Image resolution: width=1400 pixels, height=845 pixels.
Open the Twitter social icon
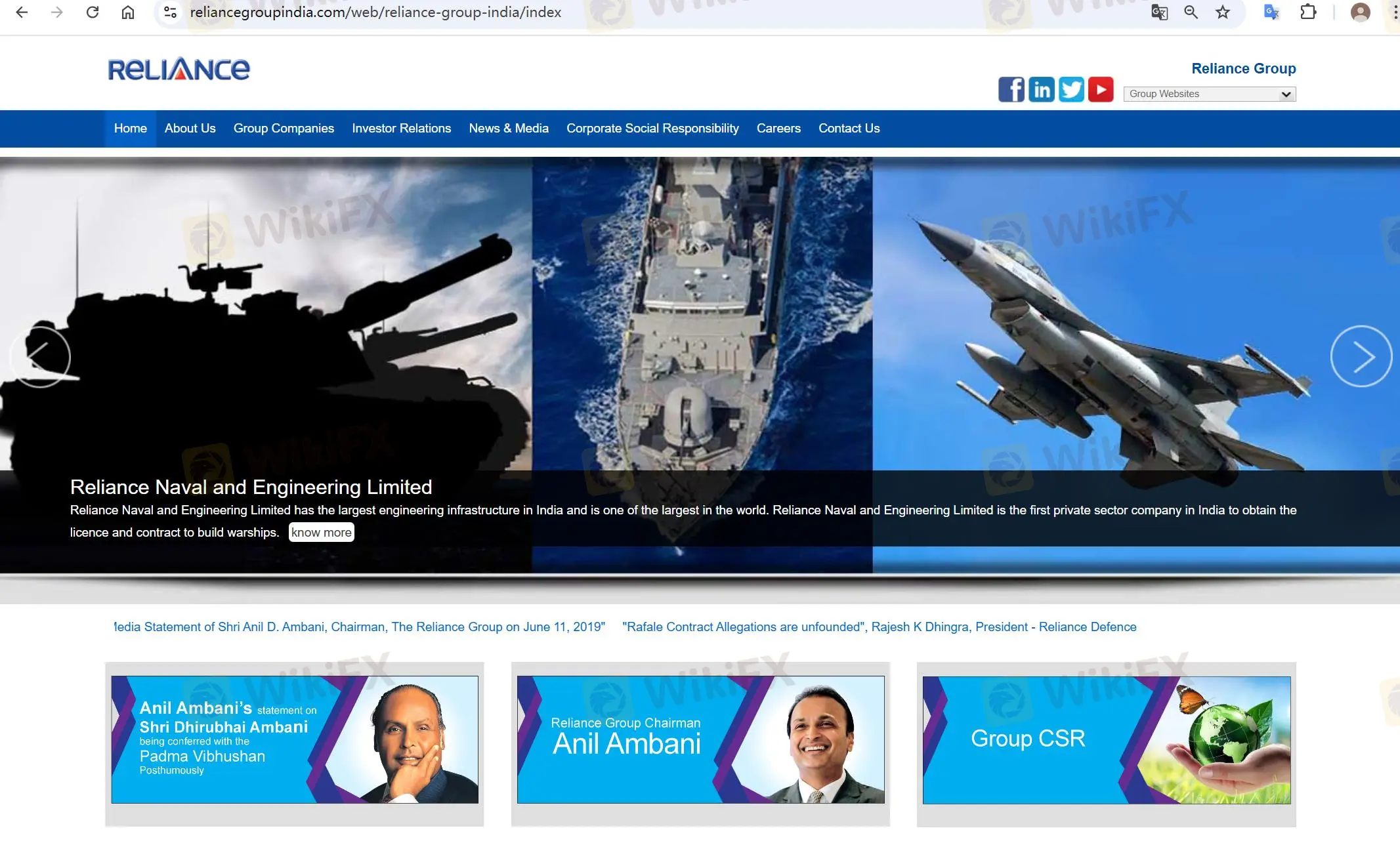pyautogui.click(x=1071, y=89)
